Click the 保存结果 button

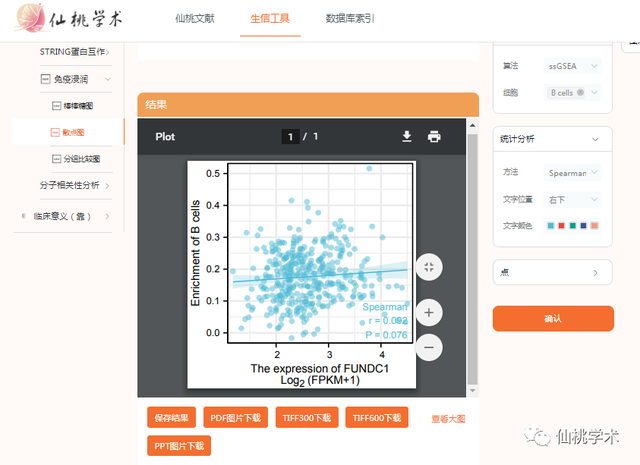(171, 417)
